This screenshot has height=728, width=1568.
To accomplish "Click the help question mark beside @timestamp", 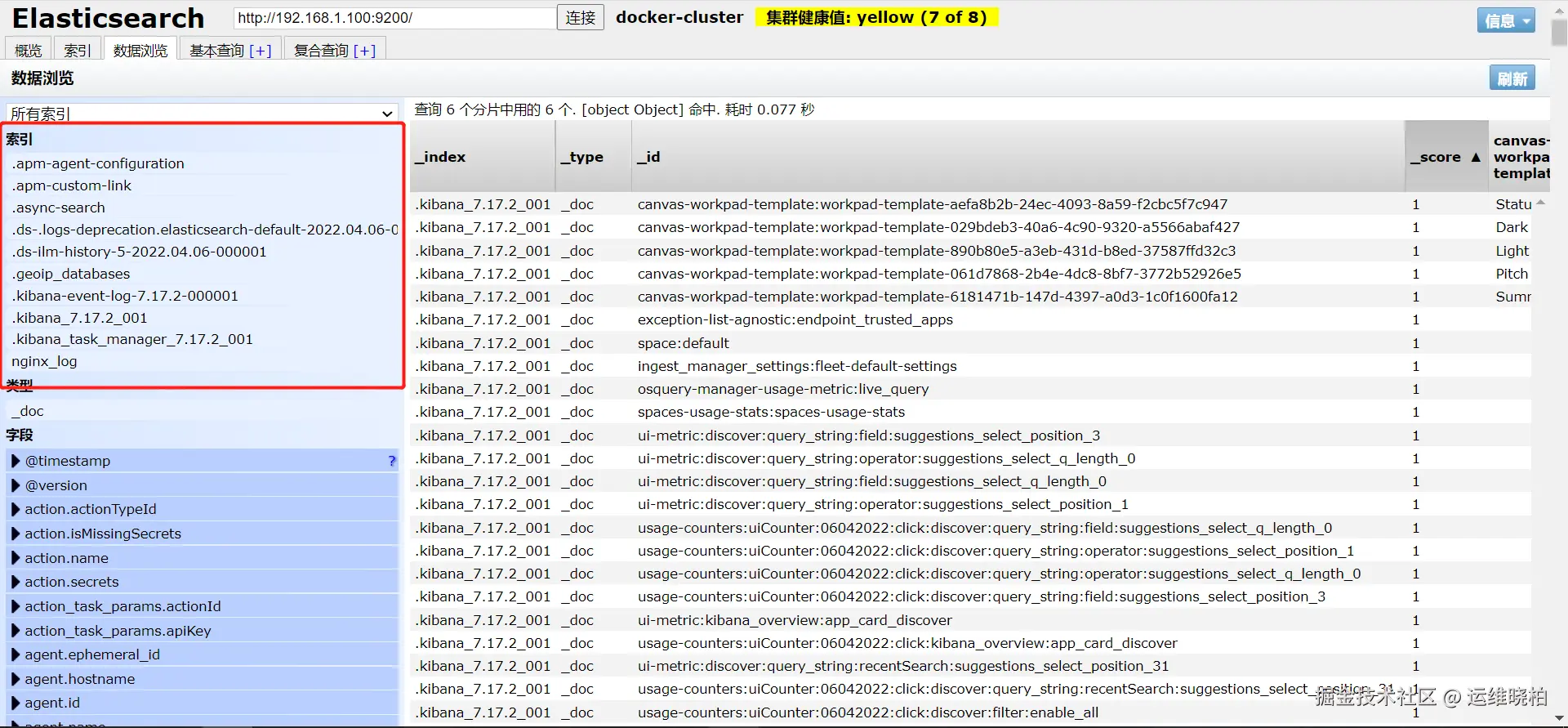I will 392,461.
